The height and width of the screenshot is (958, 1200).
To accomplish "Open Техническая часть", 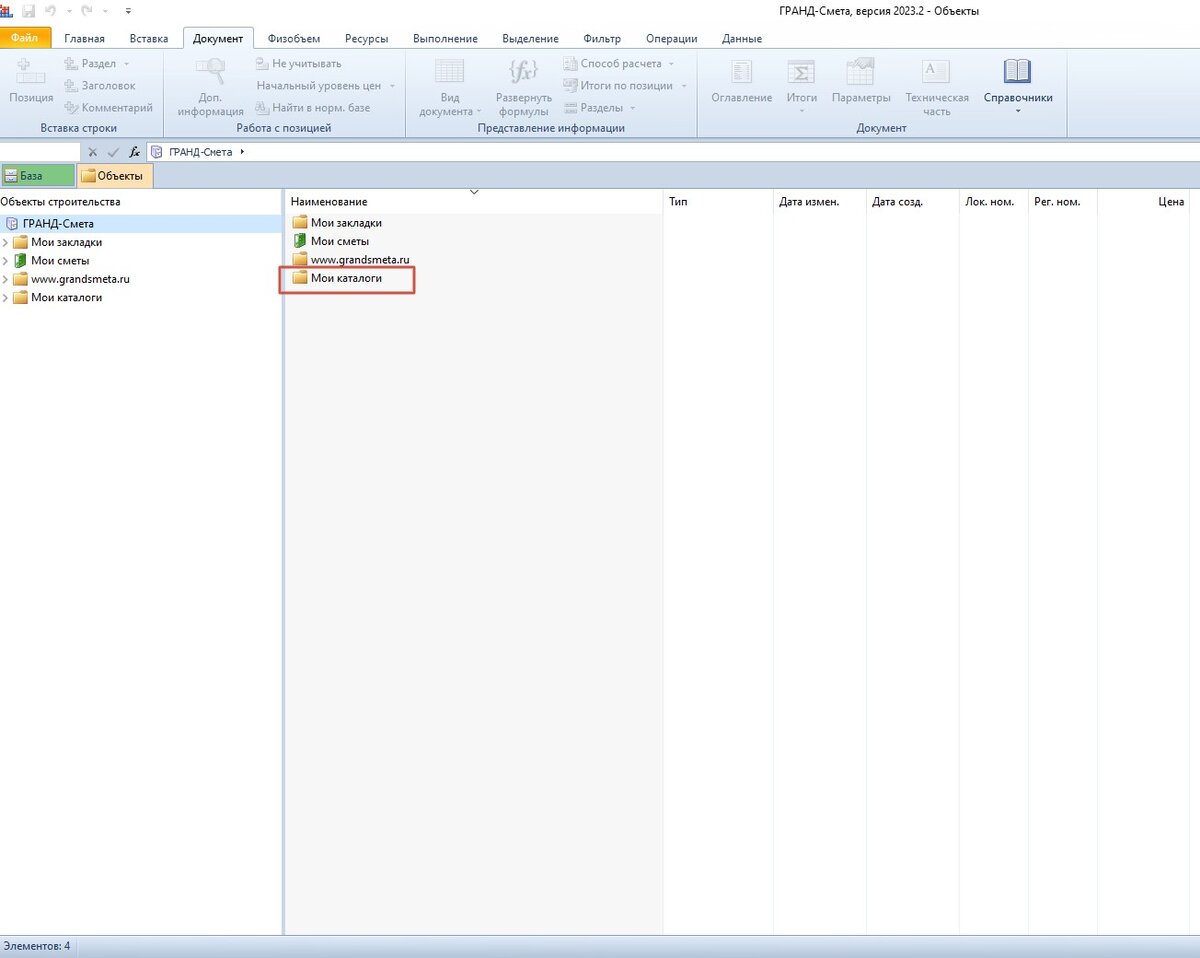I will click(x=937, y=87).
